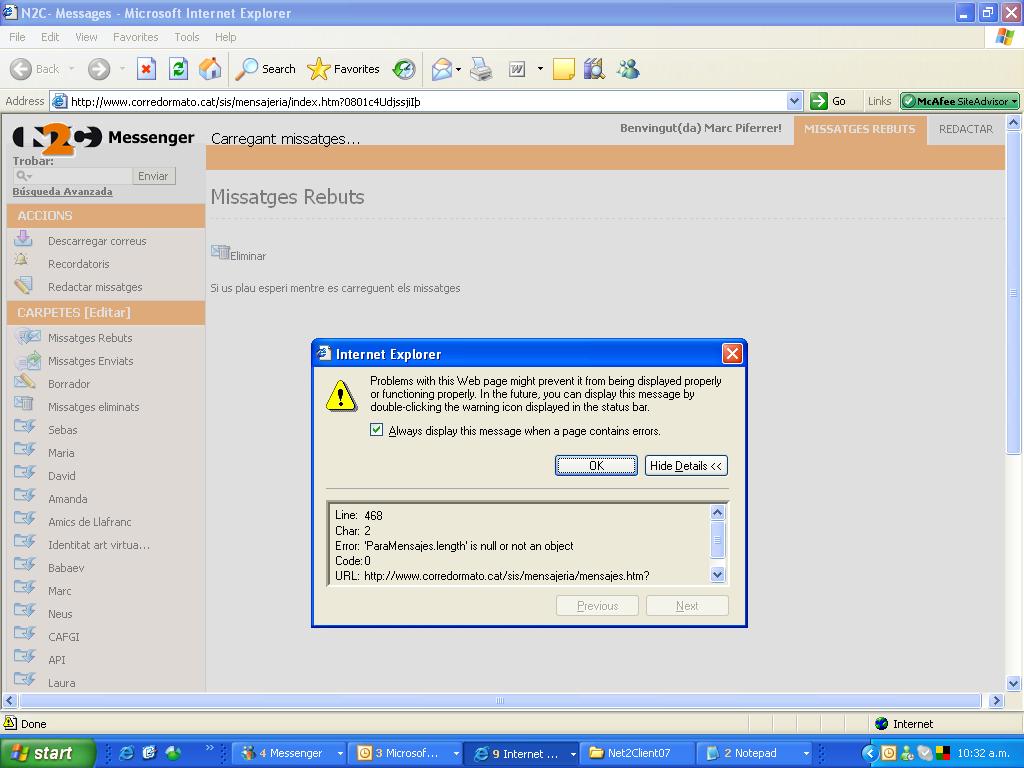The height and width of the screenshot is (768, 1024).
Task: Open the Tools menu
Action: pos(187,37)
